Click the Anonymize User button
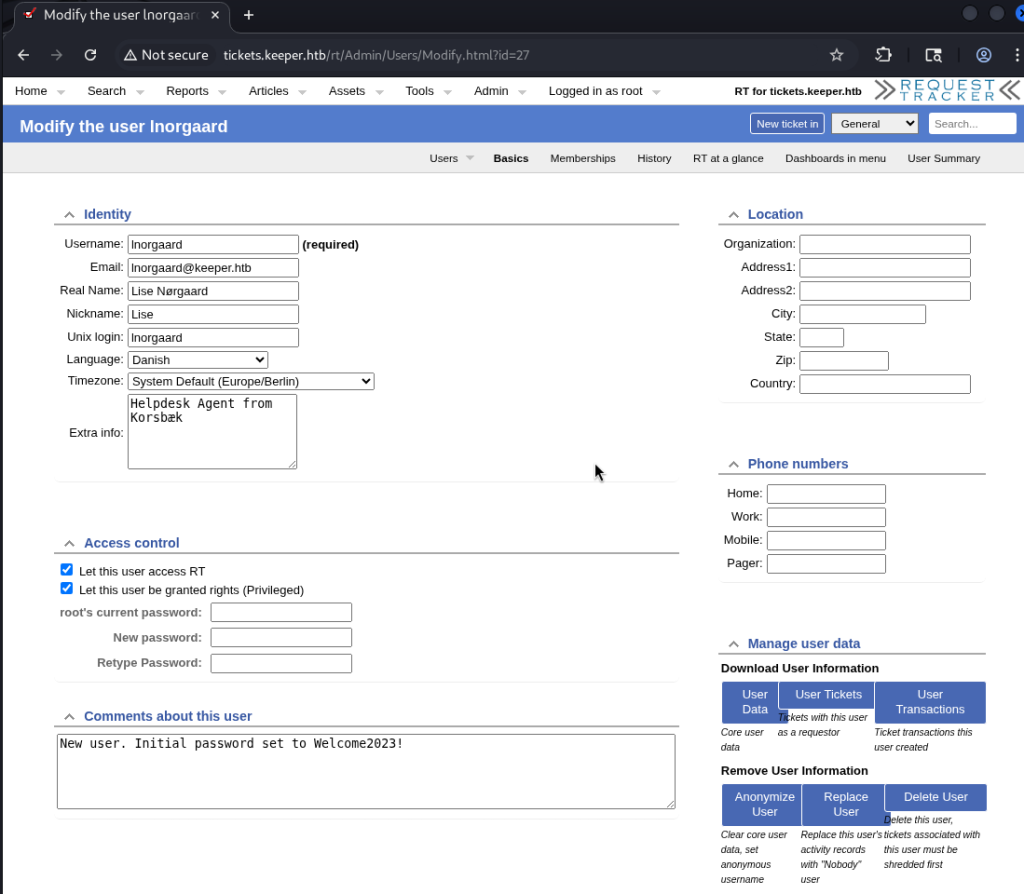 tap(764, 804)
